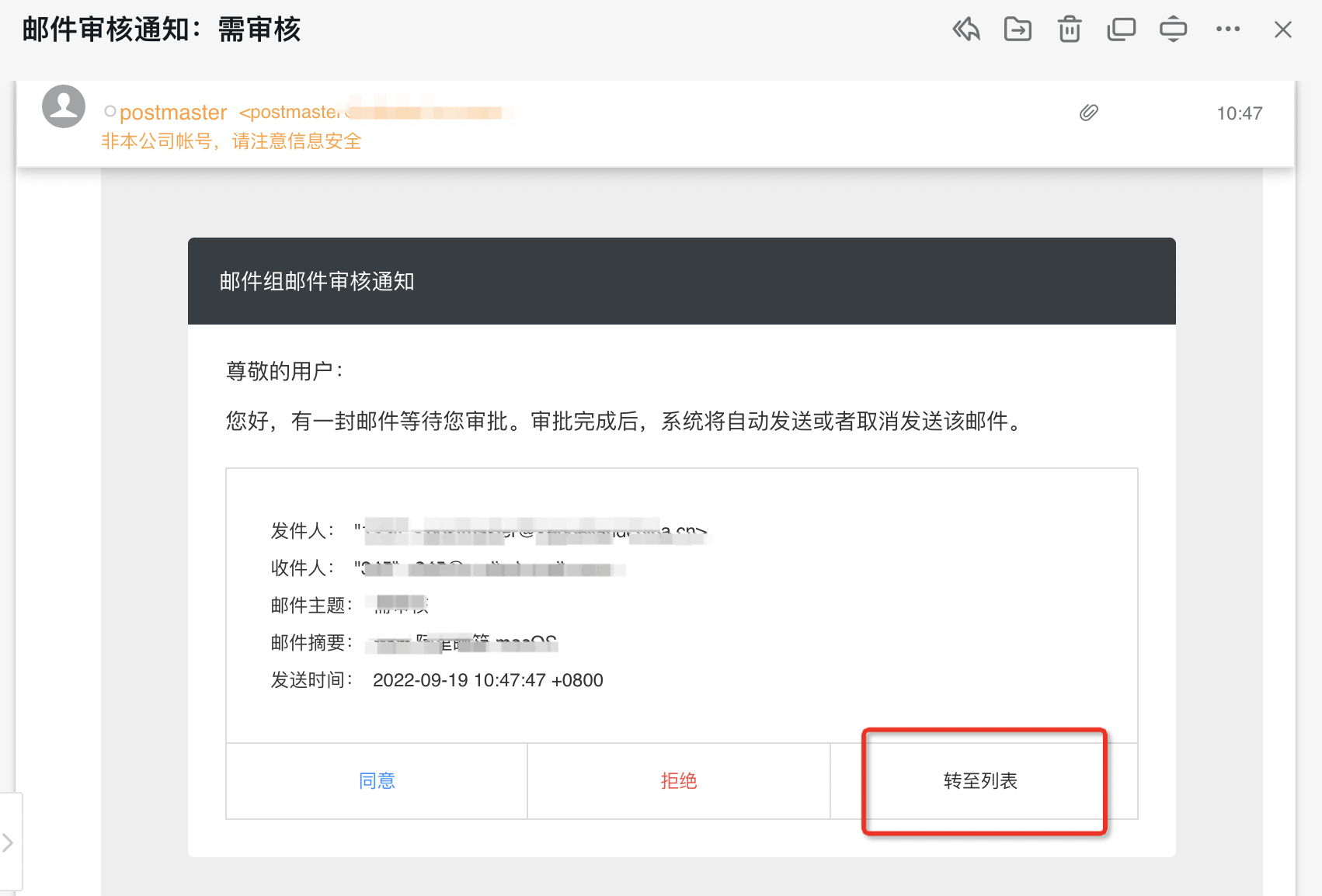
Task: Click the paperclip attachment icon
Action: click(1088, 113)
